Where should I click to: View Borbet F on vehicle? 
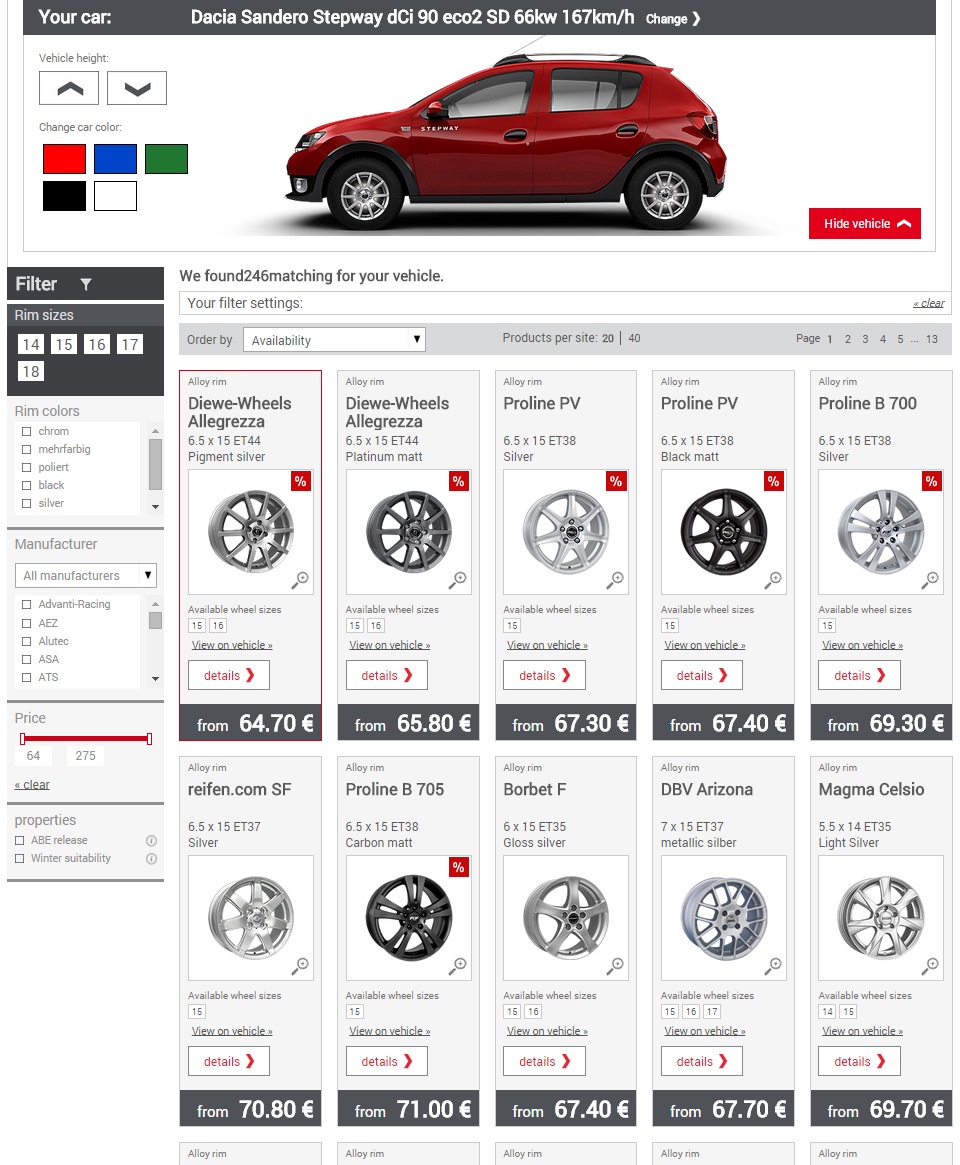click(x=547, y=1031)
